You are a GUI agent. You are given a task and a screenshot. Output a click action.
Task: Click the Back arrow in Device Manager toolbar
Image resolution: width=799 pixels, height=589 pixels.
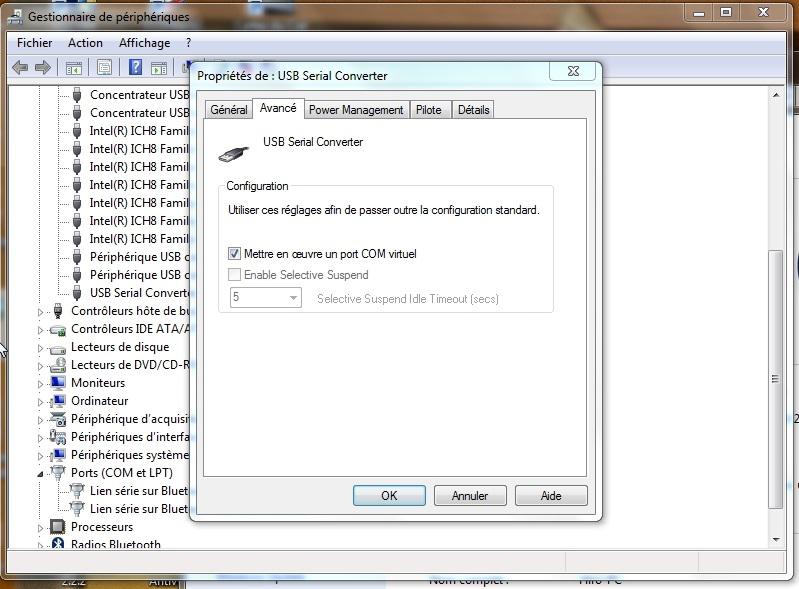(20, 67)
